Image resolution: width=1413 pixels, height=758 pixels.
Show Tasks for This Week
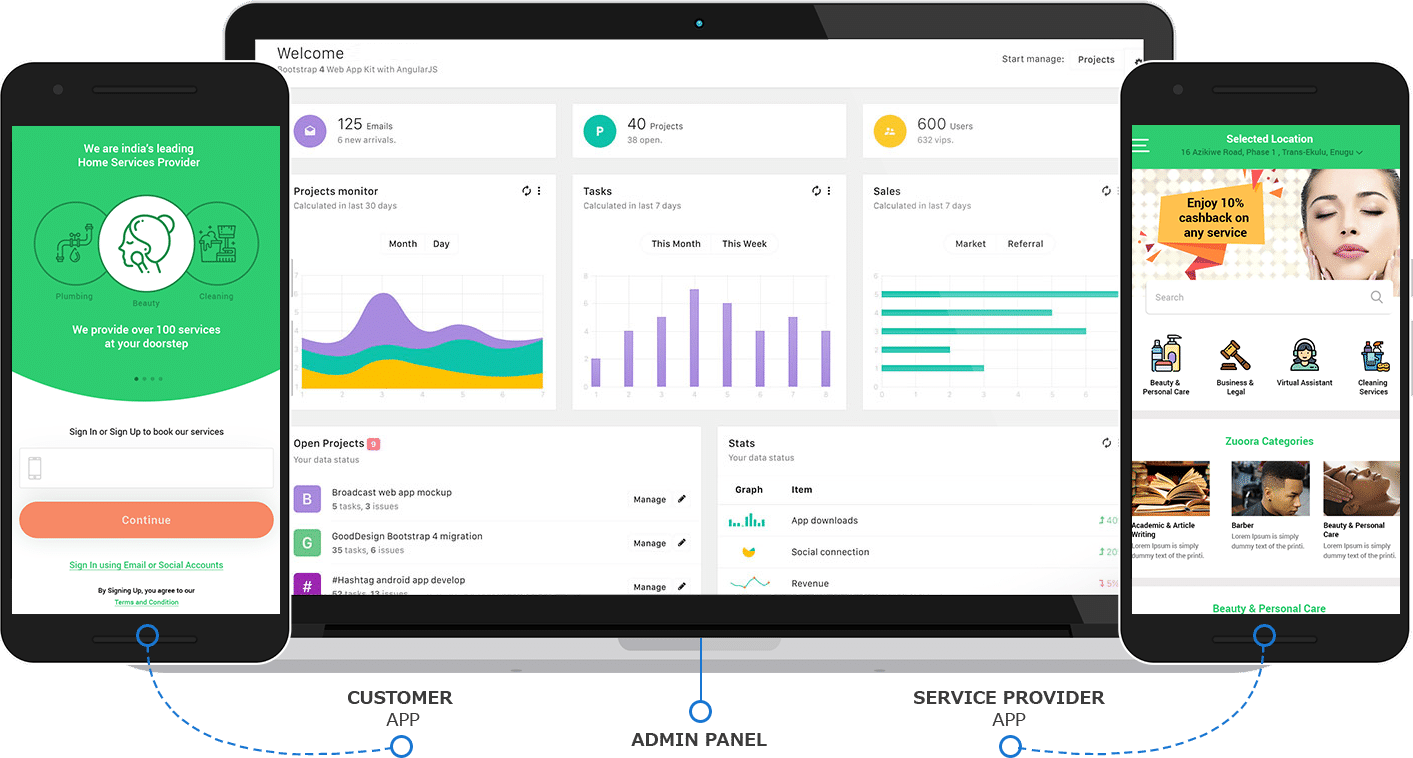745,244
